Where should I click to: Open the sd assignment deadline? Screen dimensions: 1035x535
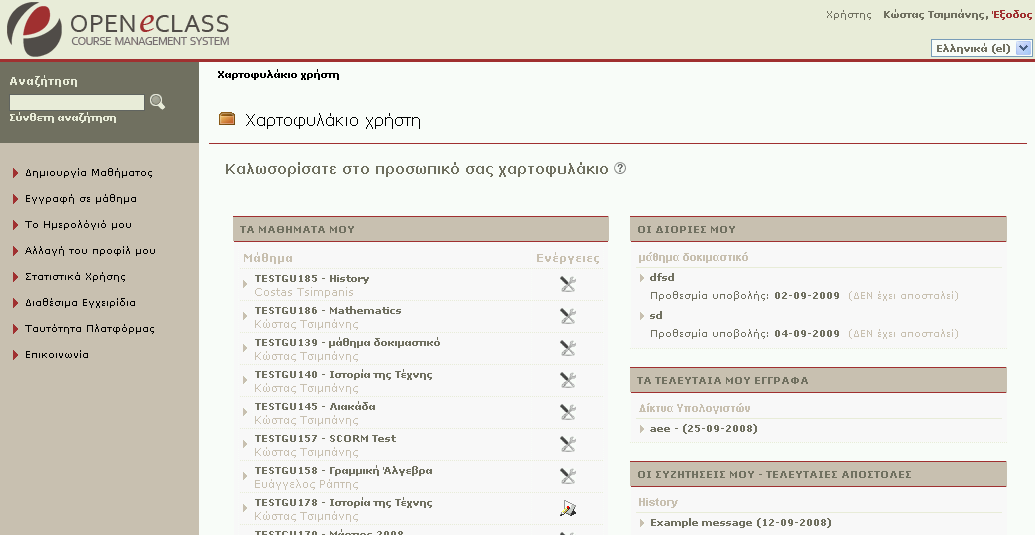pyautogui.click(x=655, y=315)
